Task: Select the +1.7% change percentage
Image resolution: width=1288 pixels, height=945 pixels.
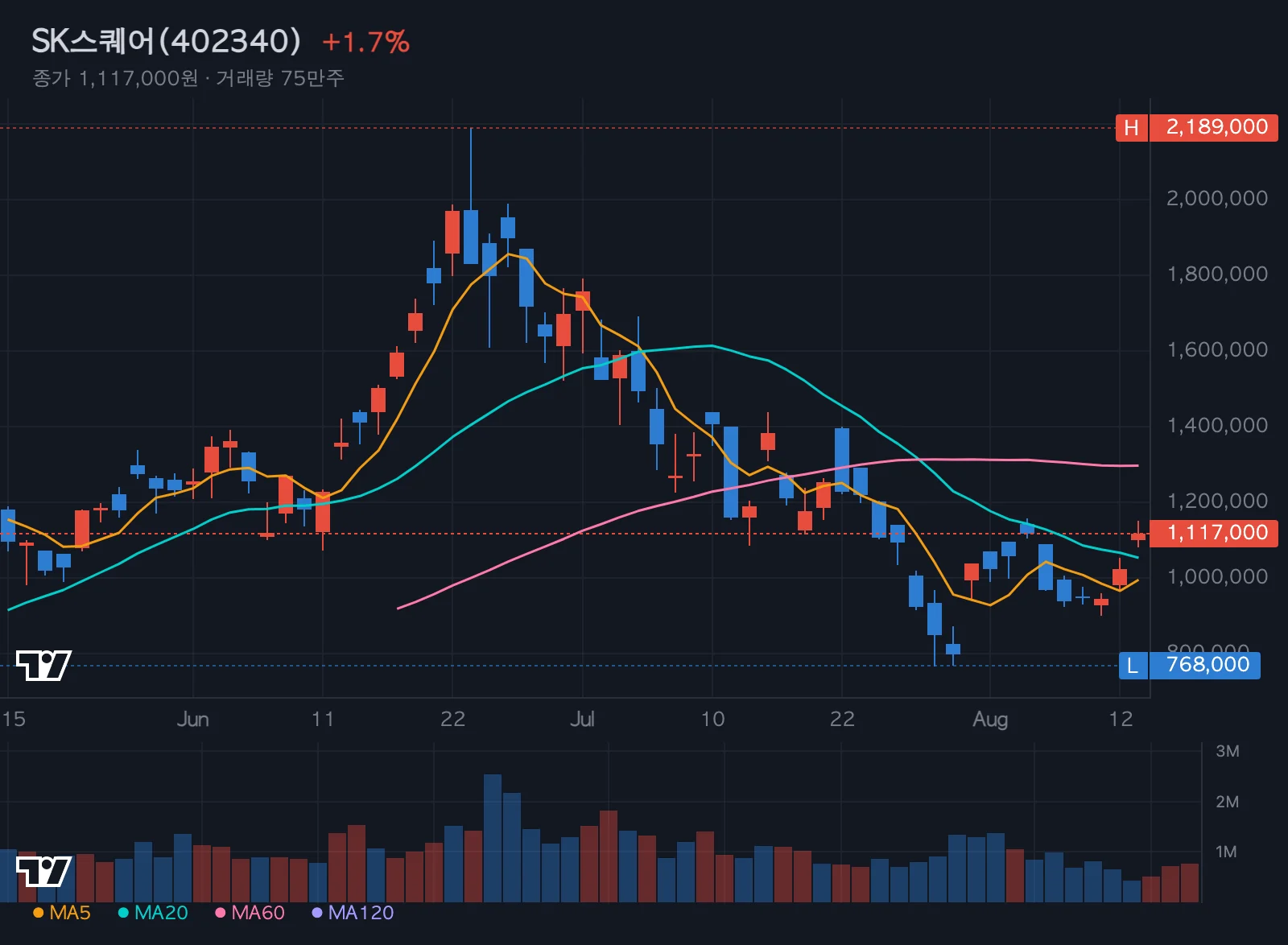Action: tap(365, 42)
